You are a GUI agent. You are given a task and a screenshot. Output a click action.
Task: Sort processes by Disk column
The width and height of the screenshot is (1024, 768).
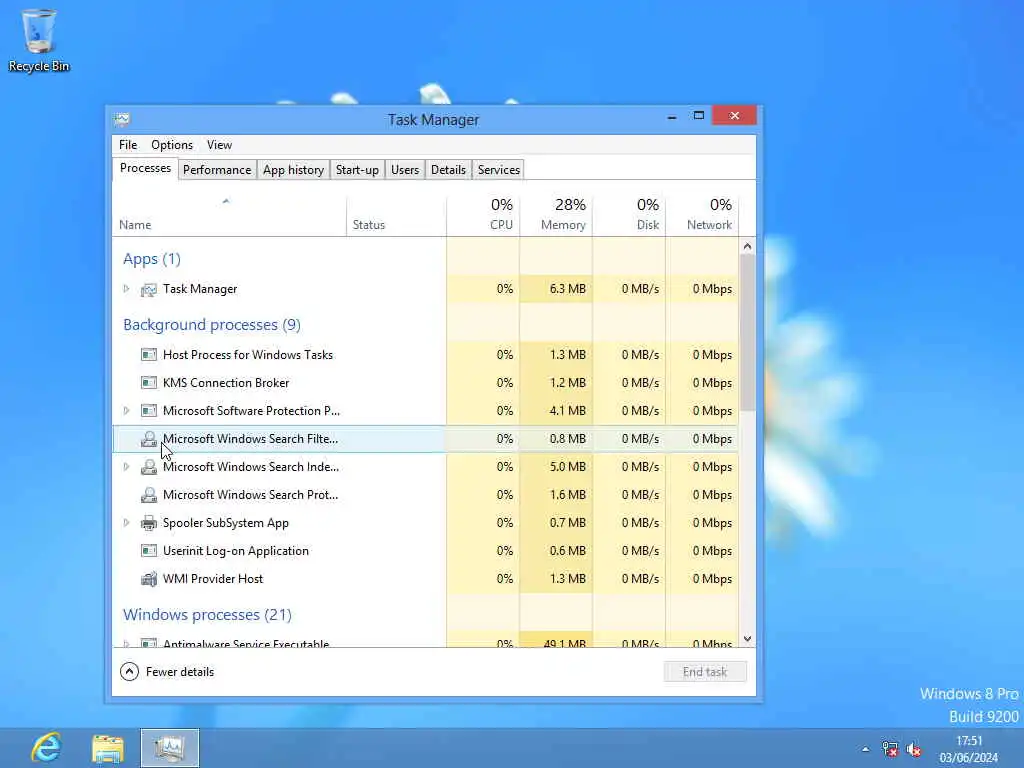point(629,215)
